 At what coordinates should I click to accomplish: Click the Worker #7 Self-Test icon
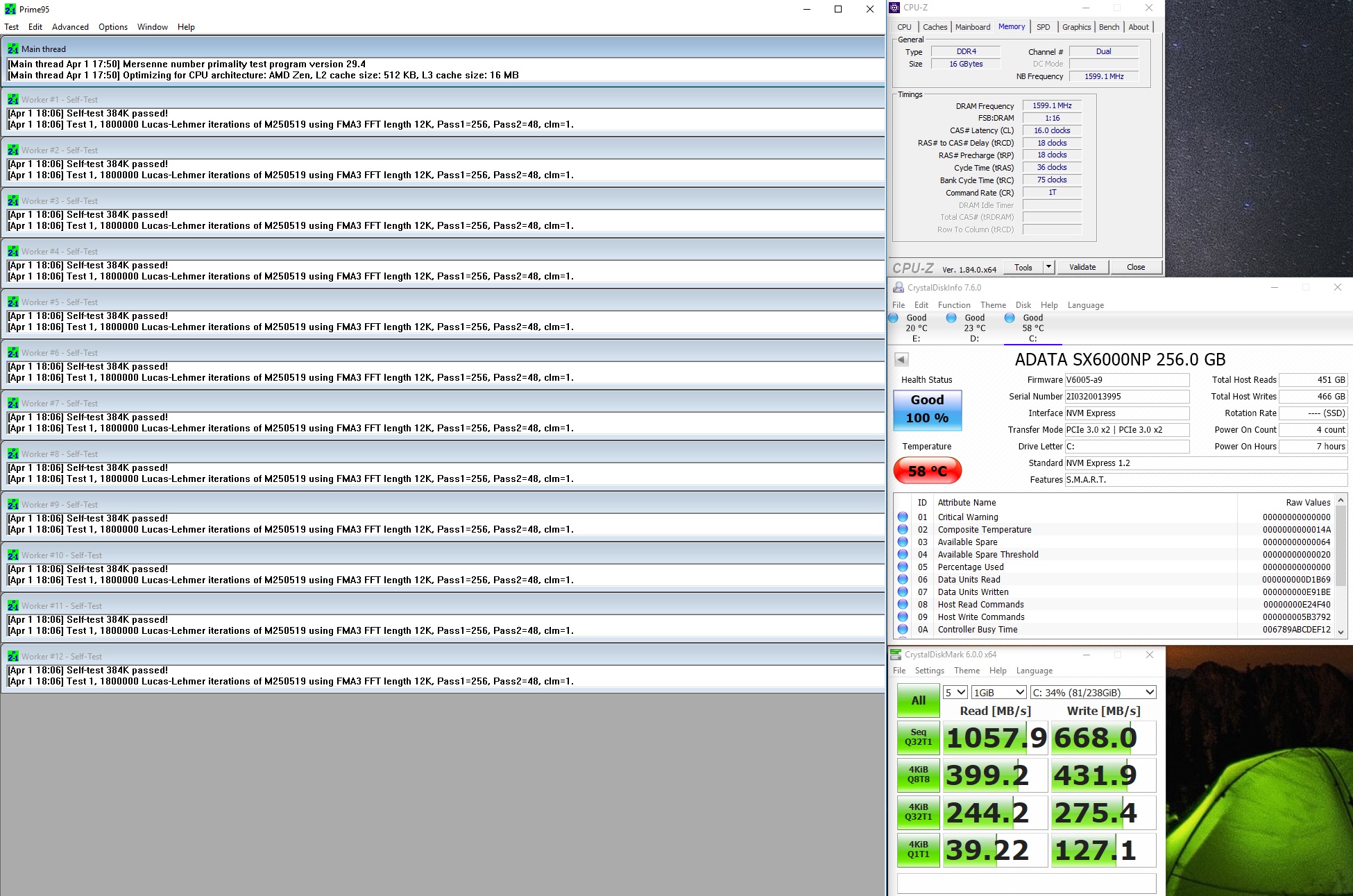pyautogui.click(x=13, y=403)
